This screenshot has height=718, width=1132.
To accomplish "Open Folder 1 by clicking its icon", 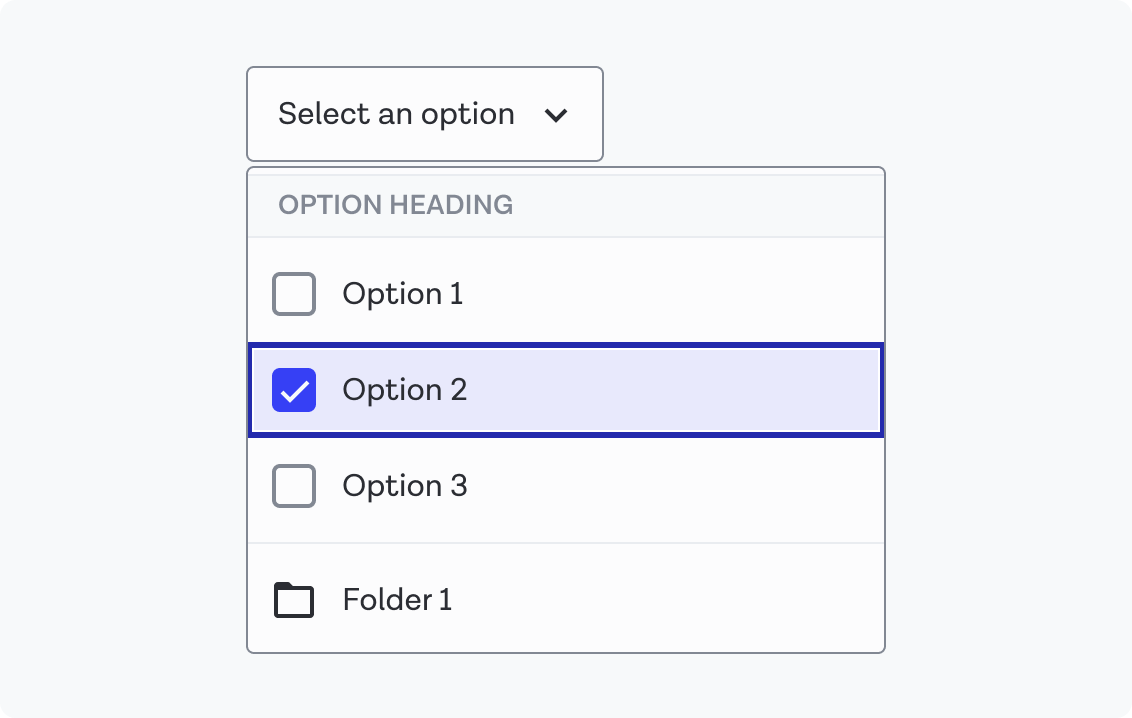I will click(294, 598).
